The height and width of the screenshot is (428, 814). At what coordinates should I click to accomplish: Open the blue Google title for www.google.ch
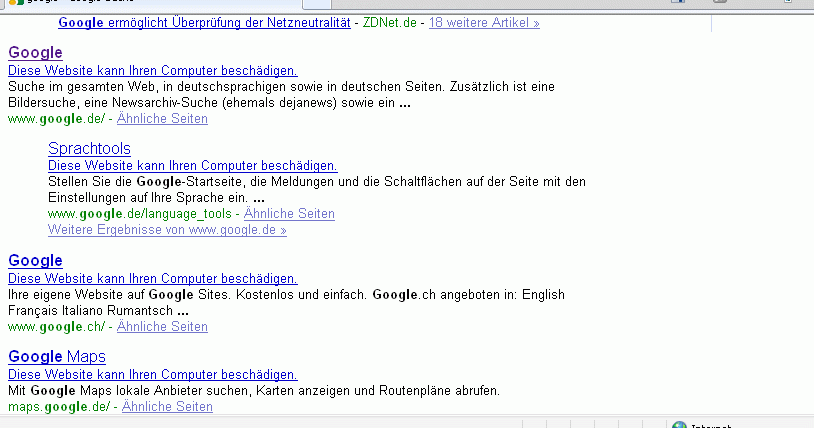point(35,260)
